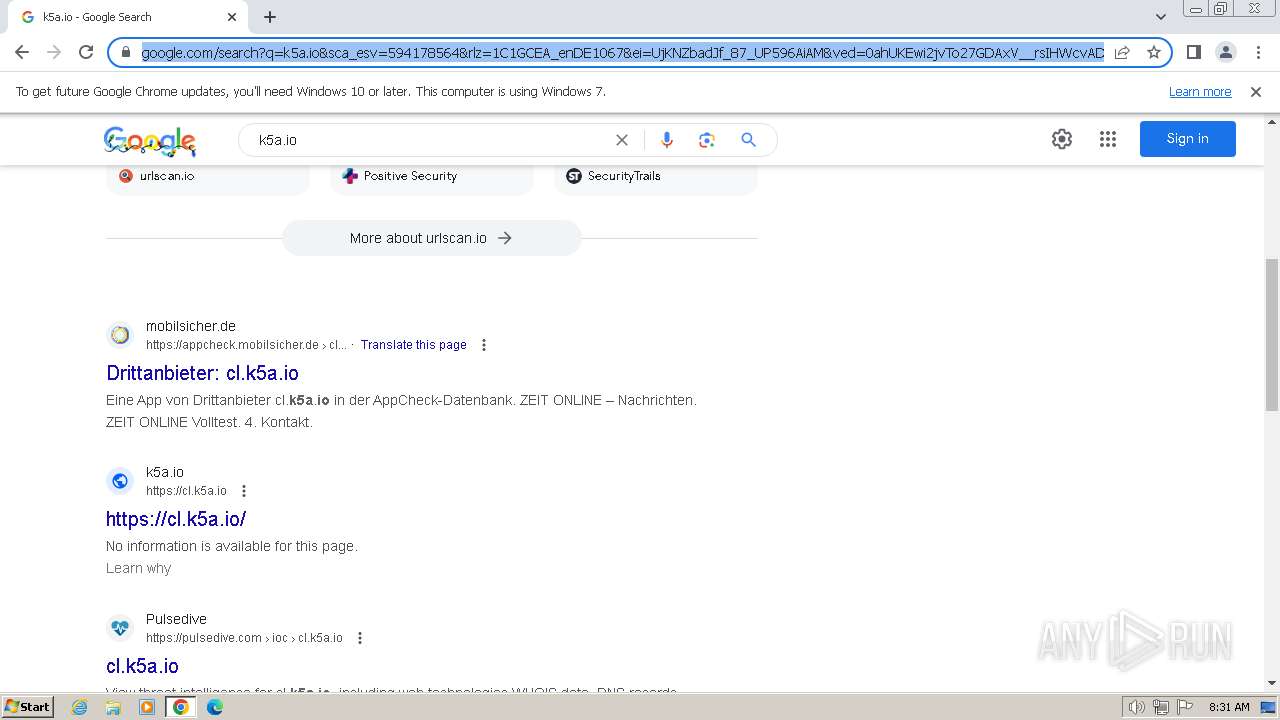
Task: Search by image with Google Lens
Action: coord(707,140)
